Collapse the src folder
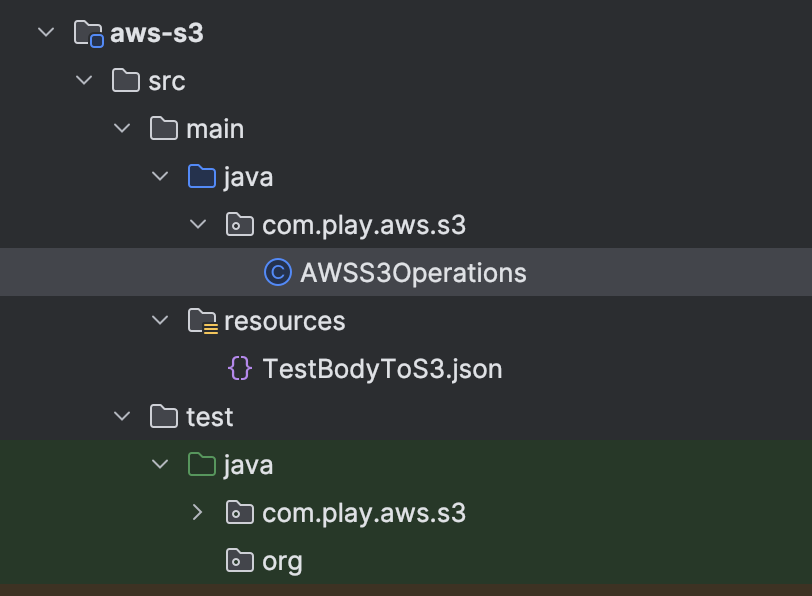 pyautogui.click(x=84, y=80)
